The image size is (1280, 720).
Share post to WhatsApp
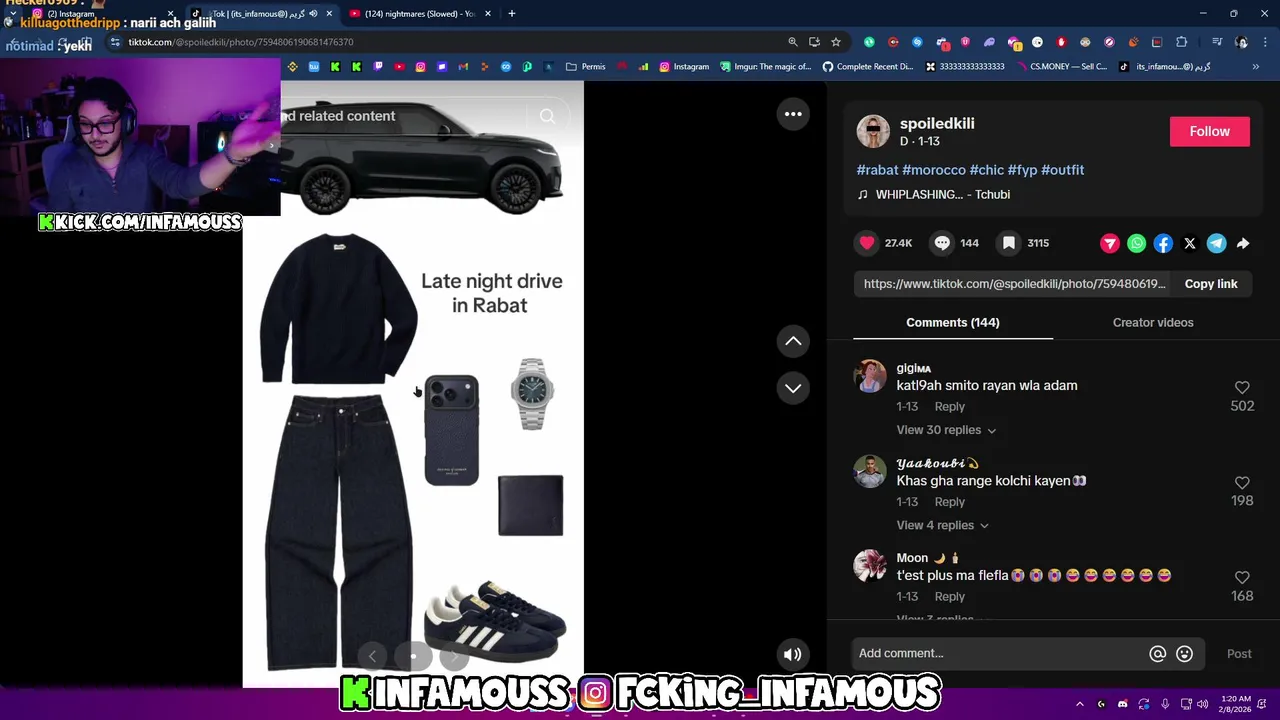(x=1136, y=243)
